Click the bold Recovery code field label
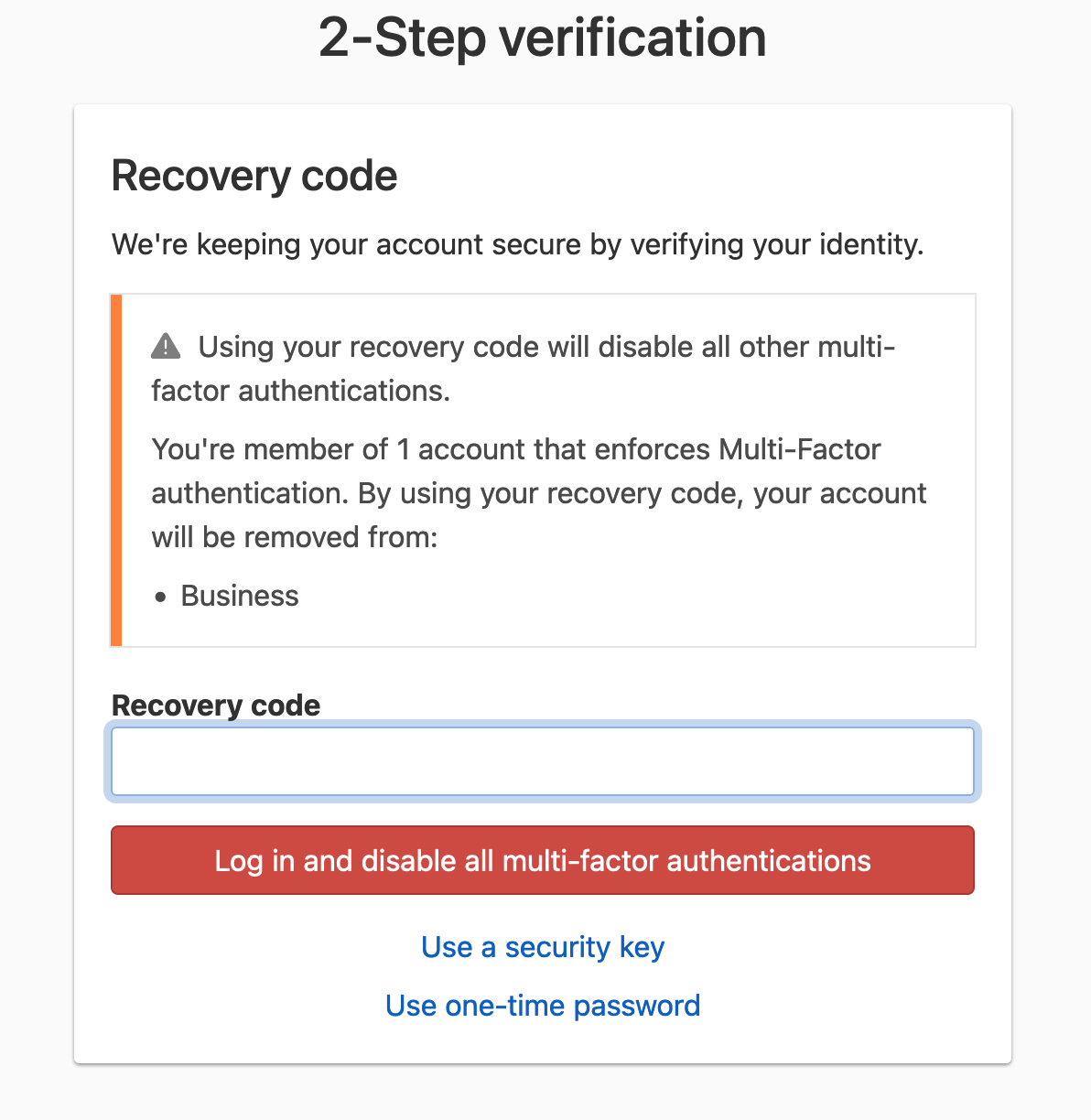This screenshot has width=1091, height=1120. (x=216, y=705)
